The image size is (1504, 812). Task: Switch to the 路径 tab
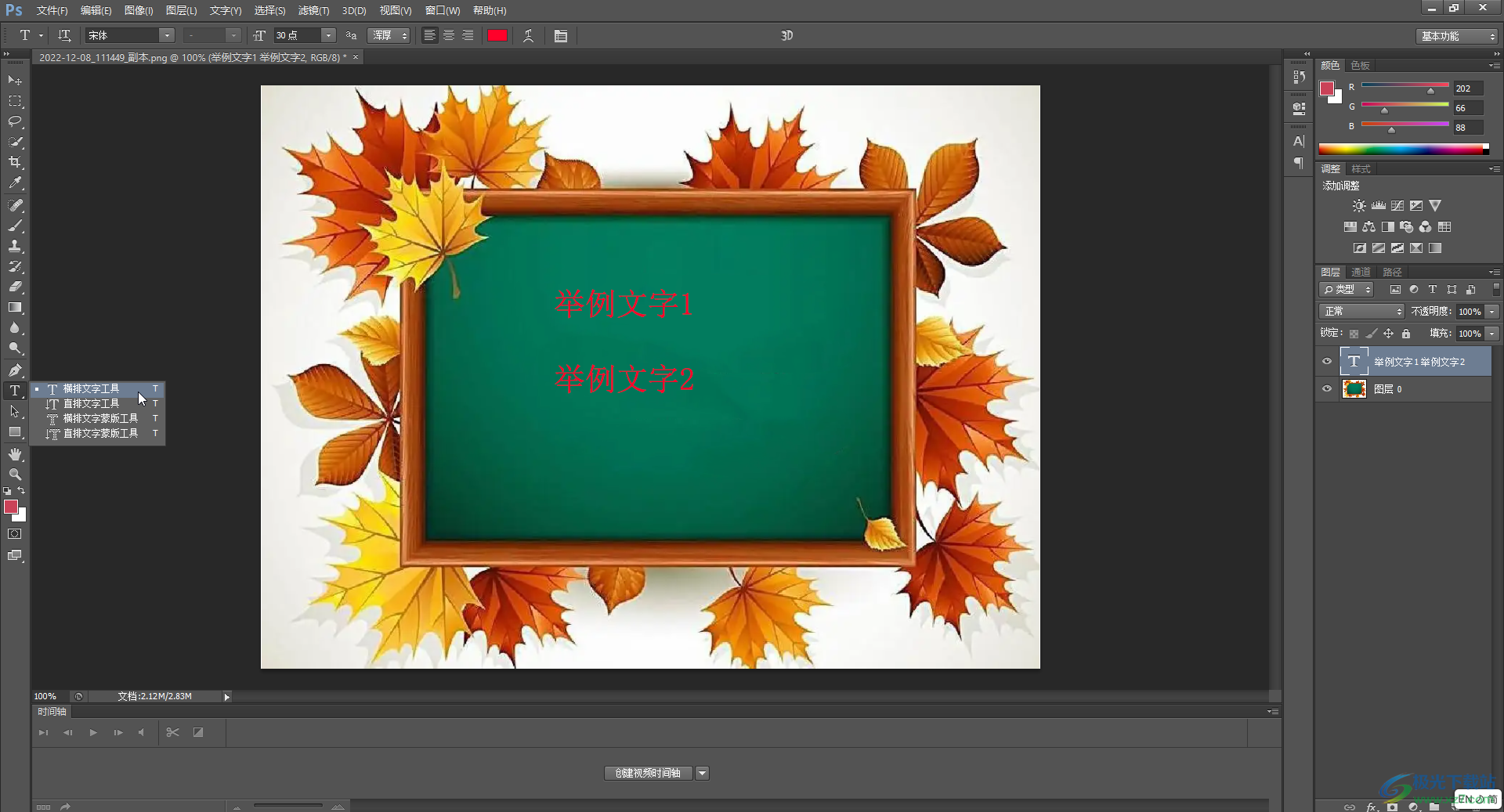[x=1392, y=272]
